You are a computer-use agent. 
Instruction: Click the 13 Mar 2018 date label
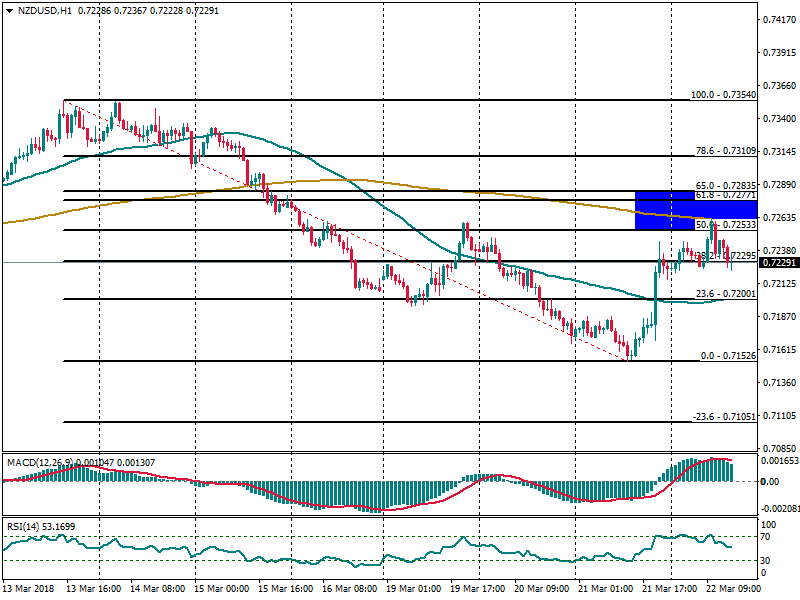point(29,589)
